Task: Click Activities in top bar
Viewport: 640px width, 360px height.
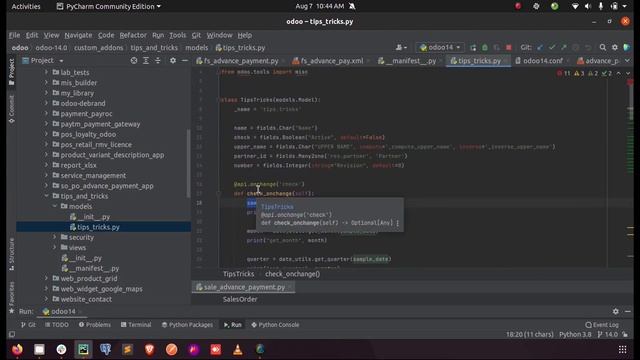Action: click(26, 6)
